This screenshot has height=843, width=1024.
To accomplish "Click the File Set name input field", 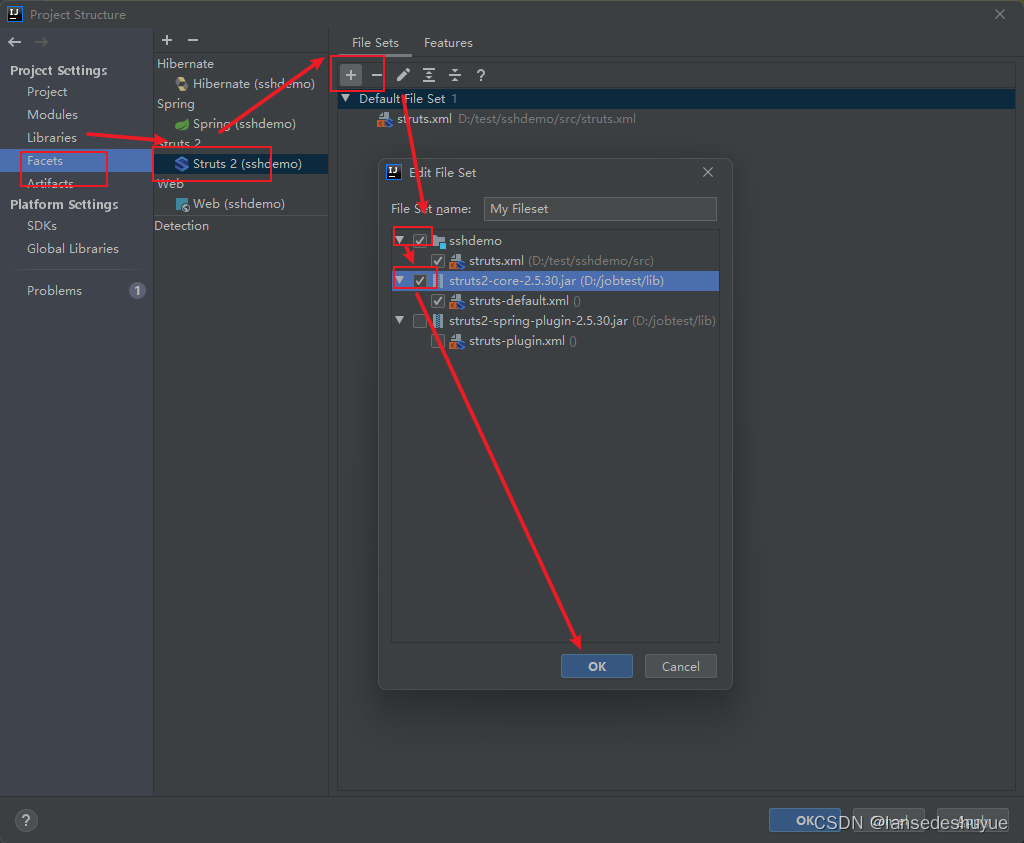I will [600, 209].
